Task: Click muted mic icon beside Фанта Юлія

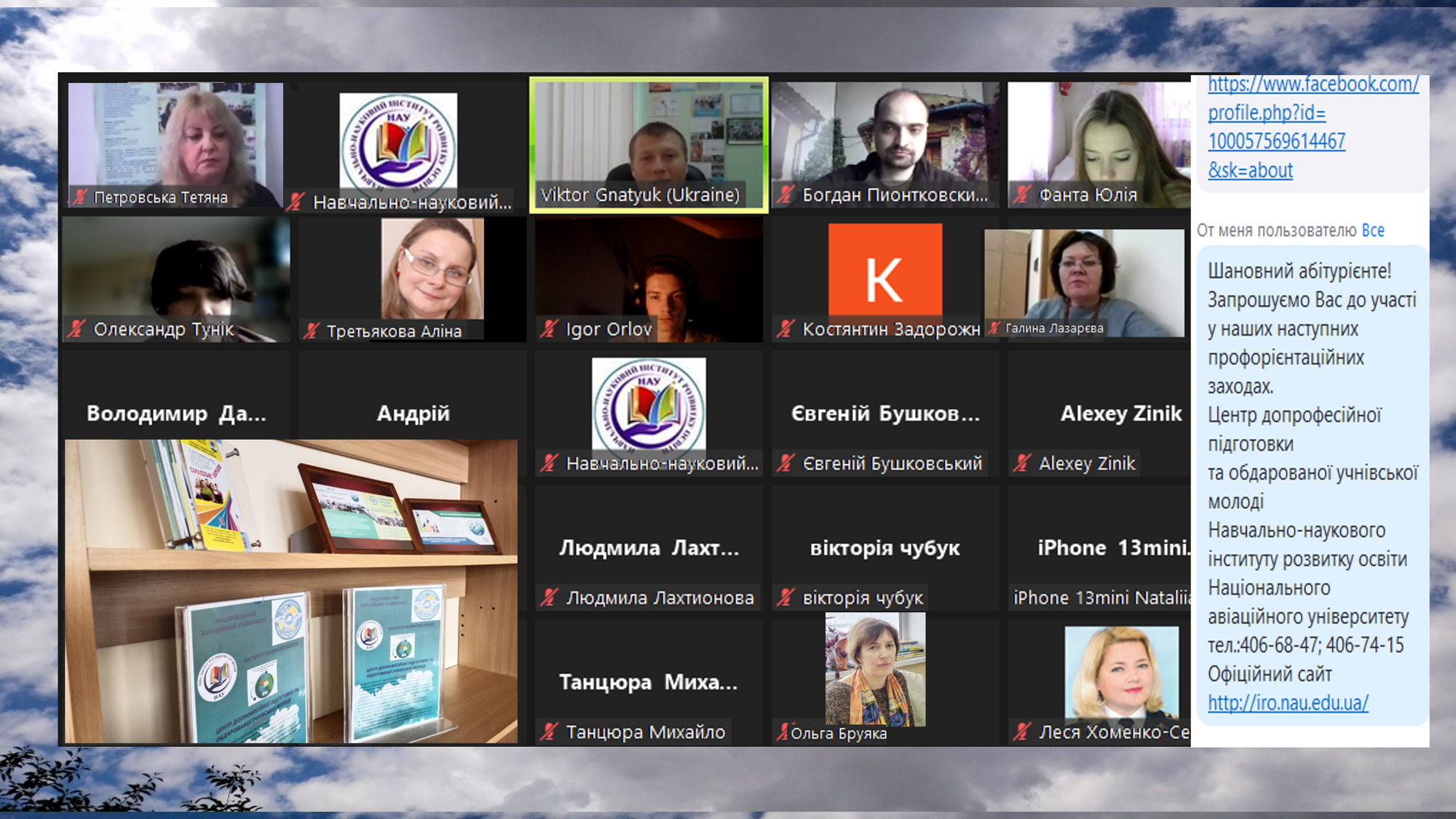Action: click(x=1022, y=195)
